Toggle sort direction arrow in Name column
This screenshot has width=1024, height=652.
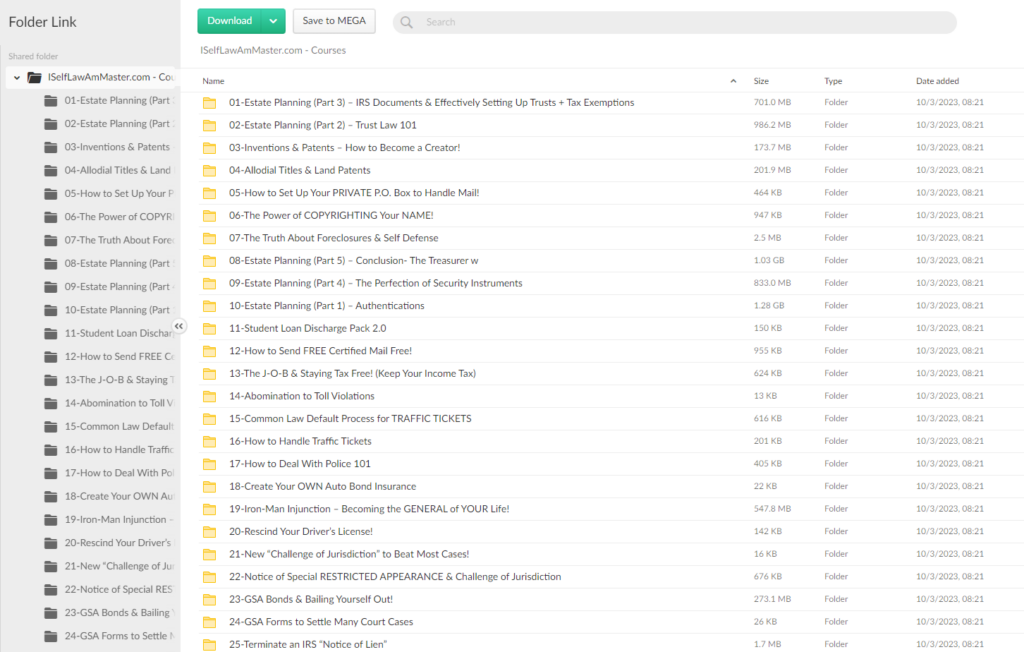coord(733,81)
